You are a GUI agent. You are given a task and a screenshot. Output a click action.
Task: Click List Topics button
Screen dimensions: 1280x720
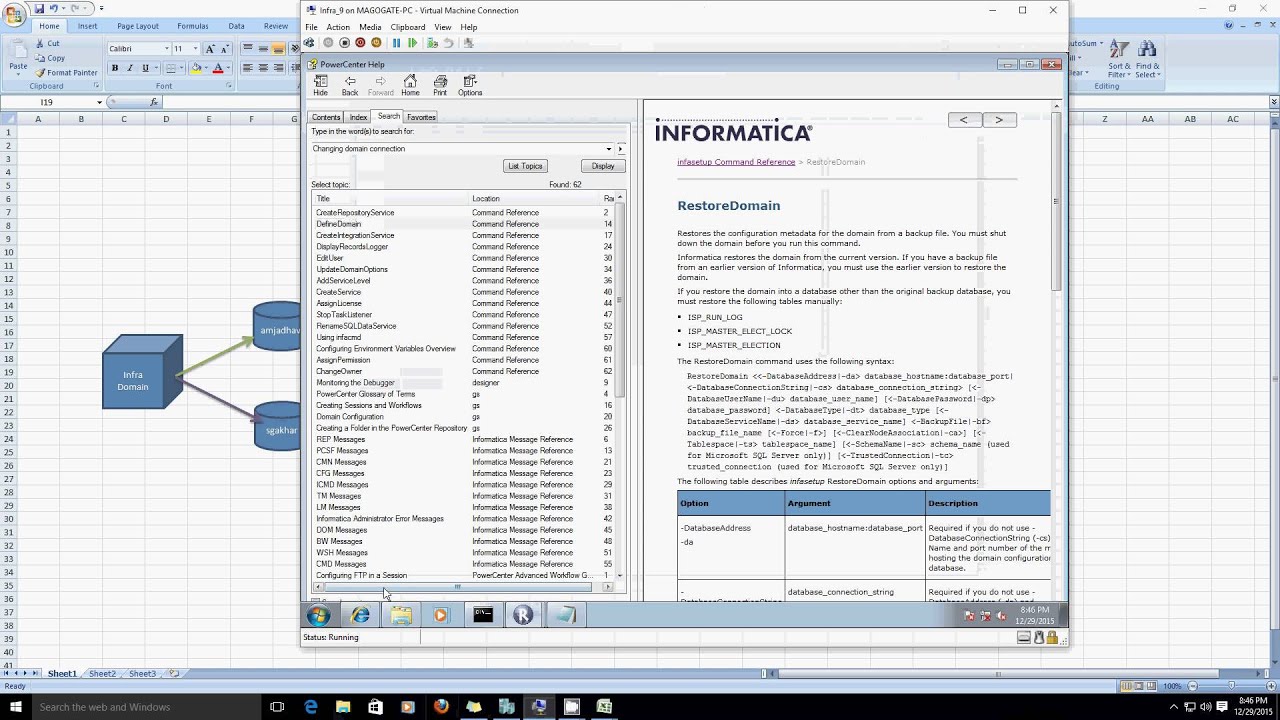click(x=525, y=166)
